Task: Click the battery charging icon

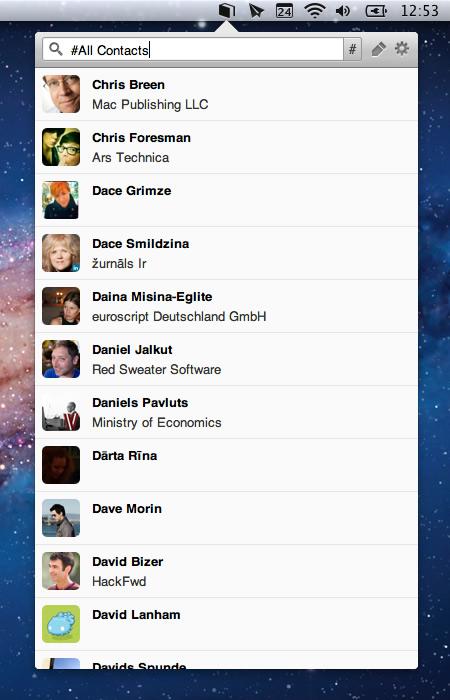Action: point(376,10)
